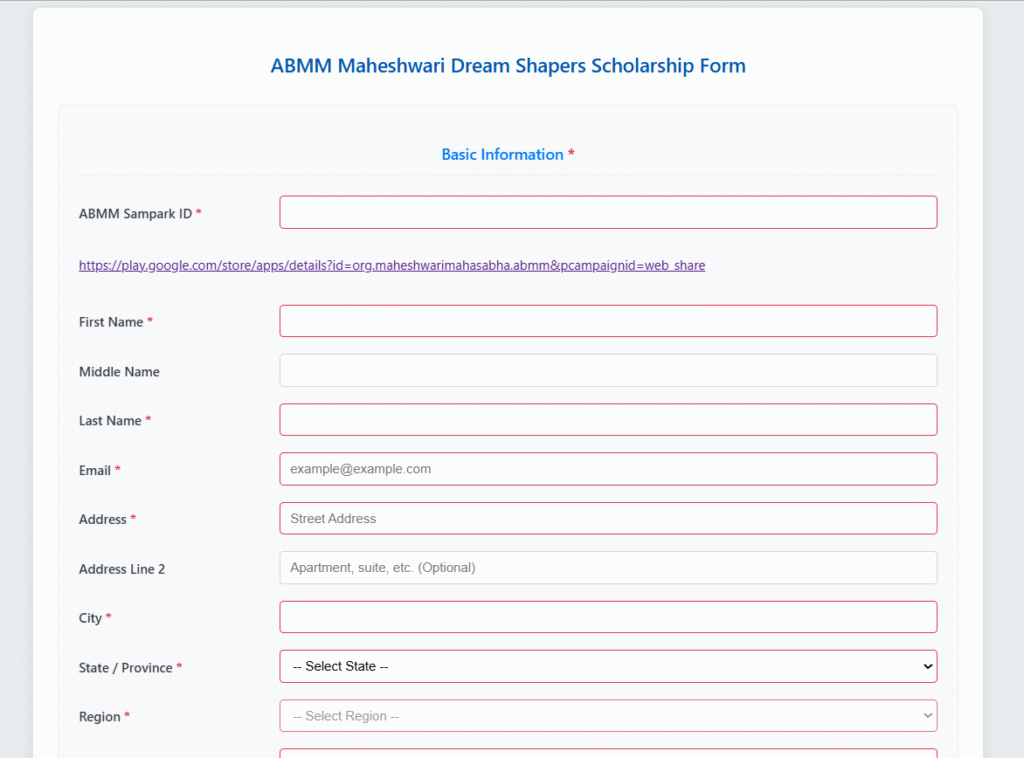1024x758 pixels.
Task: Click the Street Address input box
Action: pos(607,518)
